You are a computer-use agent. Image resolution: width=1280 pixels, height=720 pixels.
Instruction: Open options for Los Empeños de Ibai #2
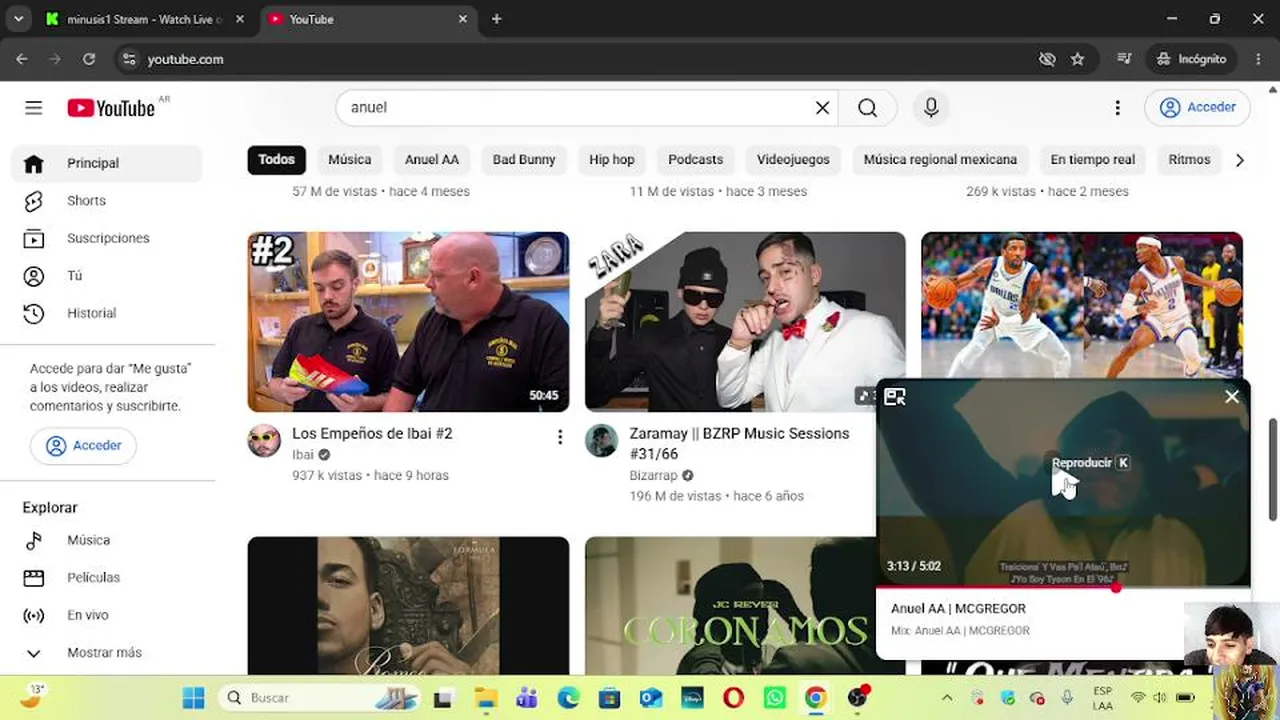(560, 437)
